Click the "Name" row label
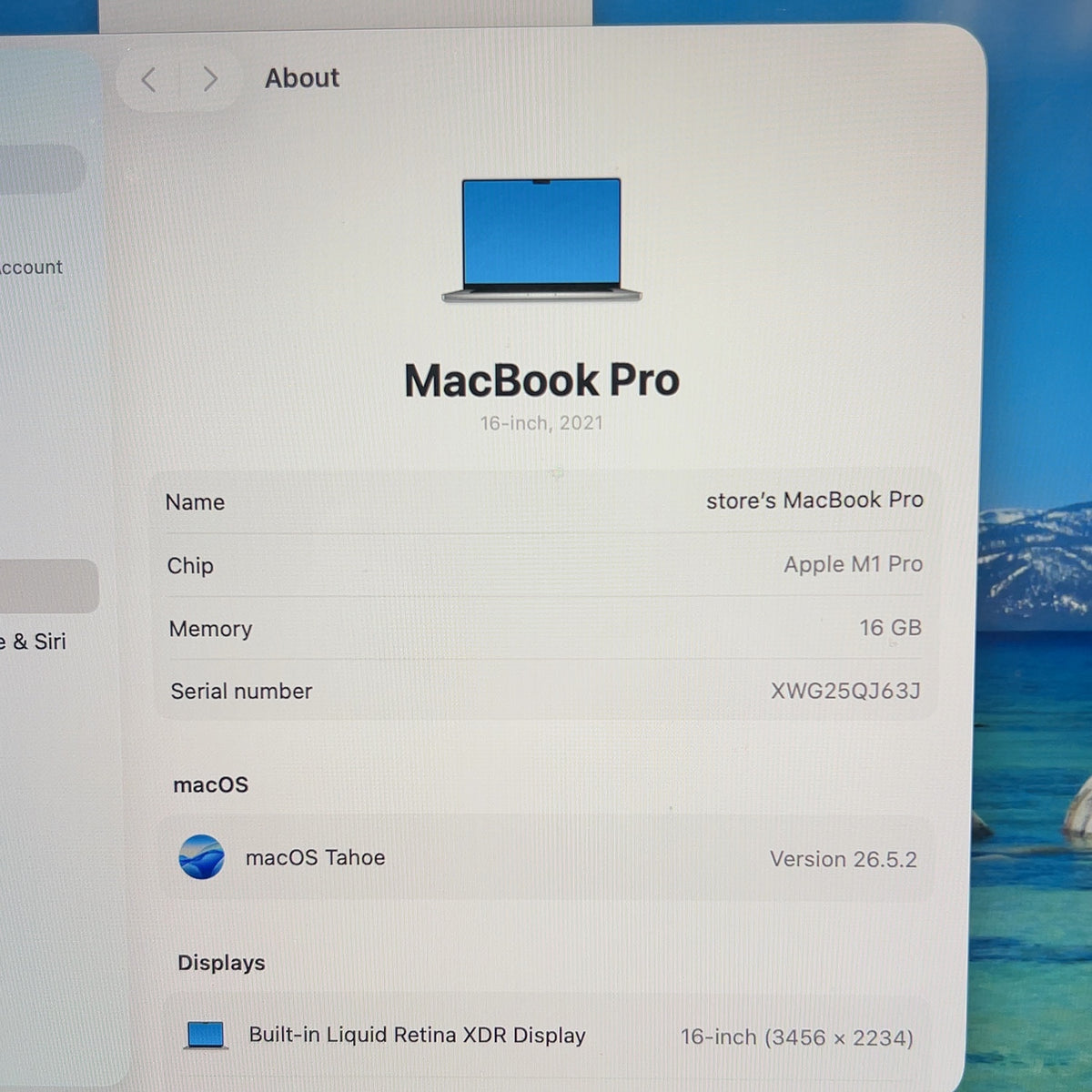This screenshot has width=1092, height=1092. [x=195, y=502]
